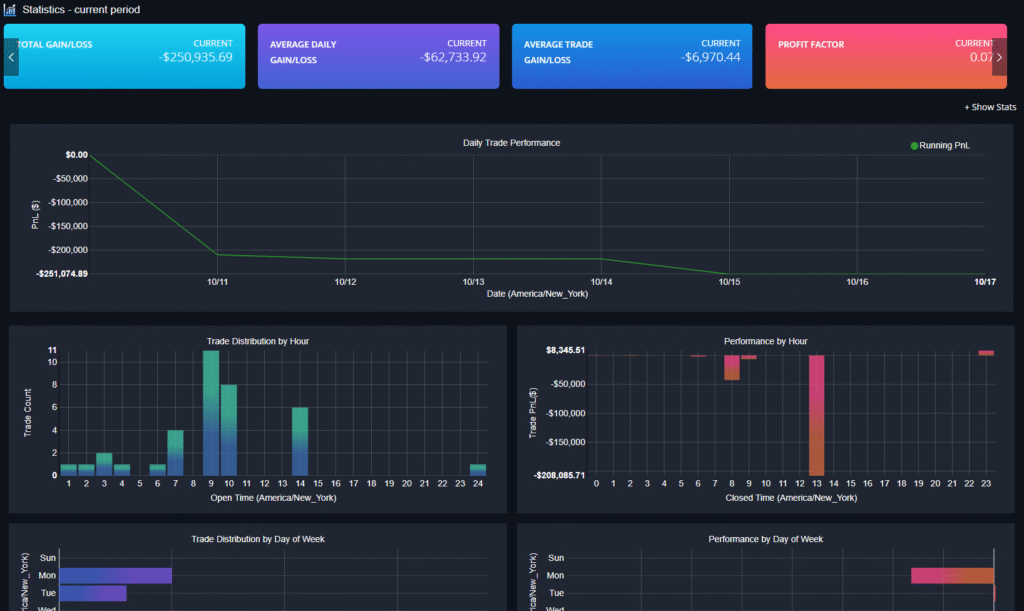
Task: Select the hour 24 trade count bar
Action: pyautogui.click(x=478, y=470)
